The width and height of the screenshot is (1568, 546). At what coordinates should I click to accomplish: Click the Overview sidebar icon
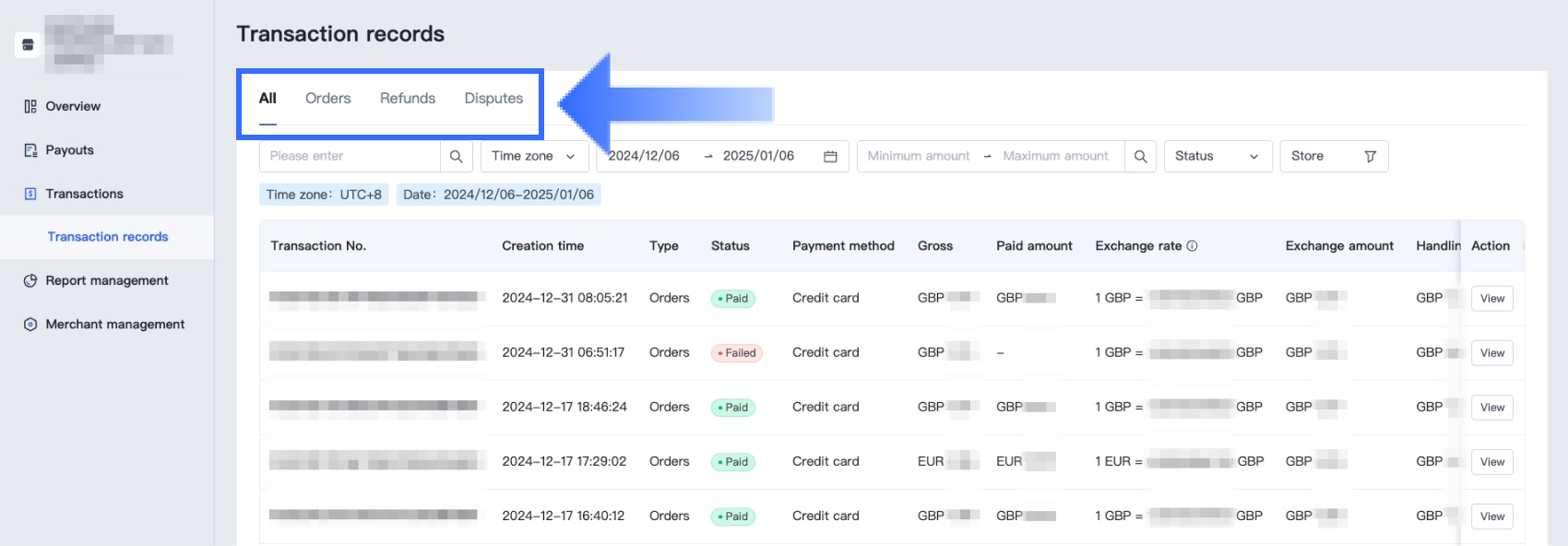(30, 106)
